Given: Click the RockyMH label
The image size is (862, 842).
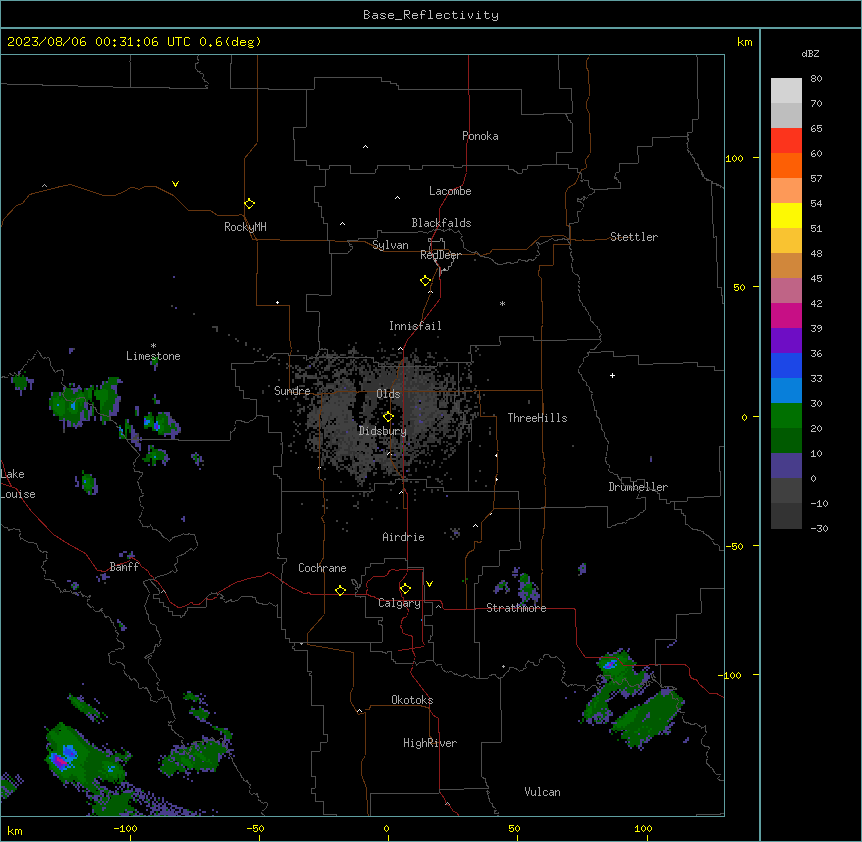Looking at the screenshot, I should tap(245, 227).
